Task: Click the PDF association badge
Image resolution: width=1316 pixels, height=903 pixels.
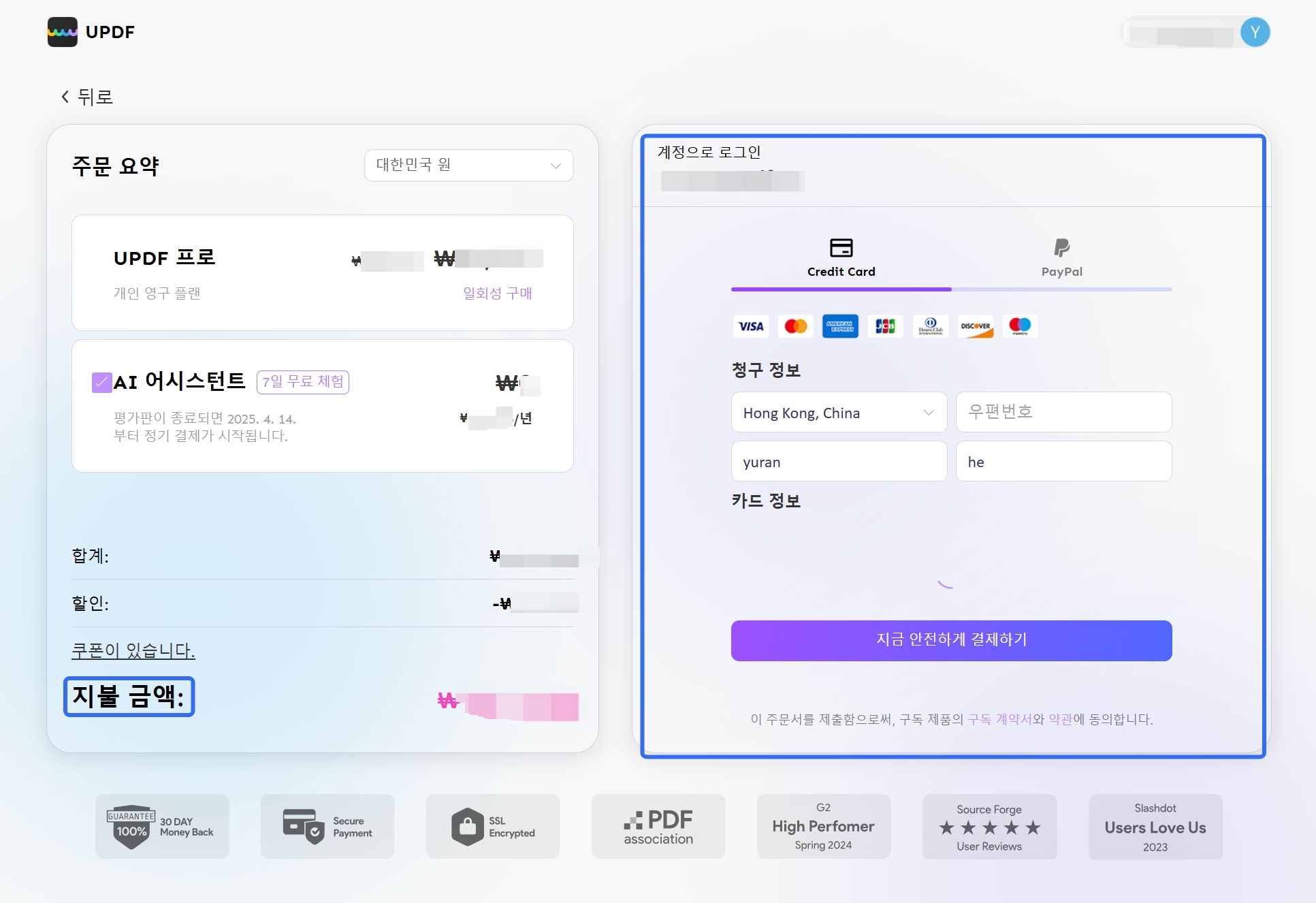Action: click(658, 826)
